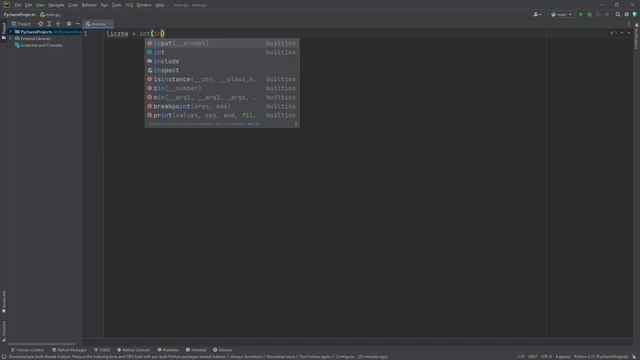The height and width of the screenshot is (360, 640).
Task: Choose print completion suggestion
Action: 222,115
